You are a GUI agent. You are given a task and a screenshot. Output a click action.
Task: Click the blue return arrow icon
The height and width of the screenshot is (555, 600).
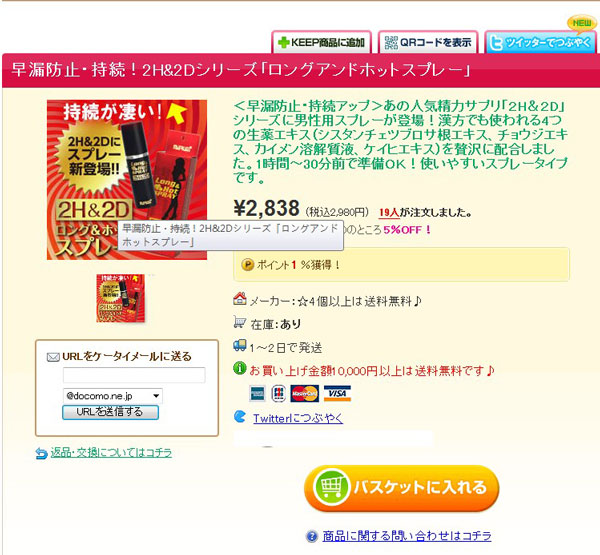(x=41, y=454)
